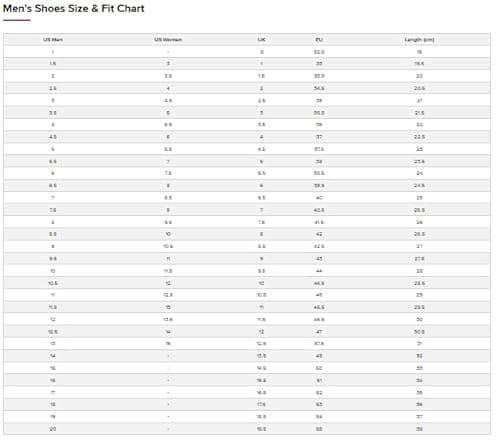Click US Men size 20 in the last row
The width and height of the screenshot is (500, 442).
point(53,429)
